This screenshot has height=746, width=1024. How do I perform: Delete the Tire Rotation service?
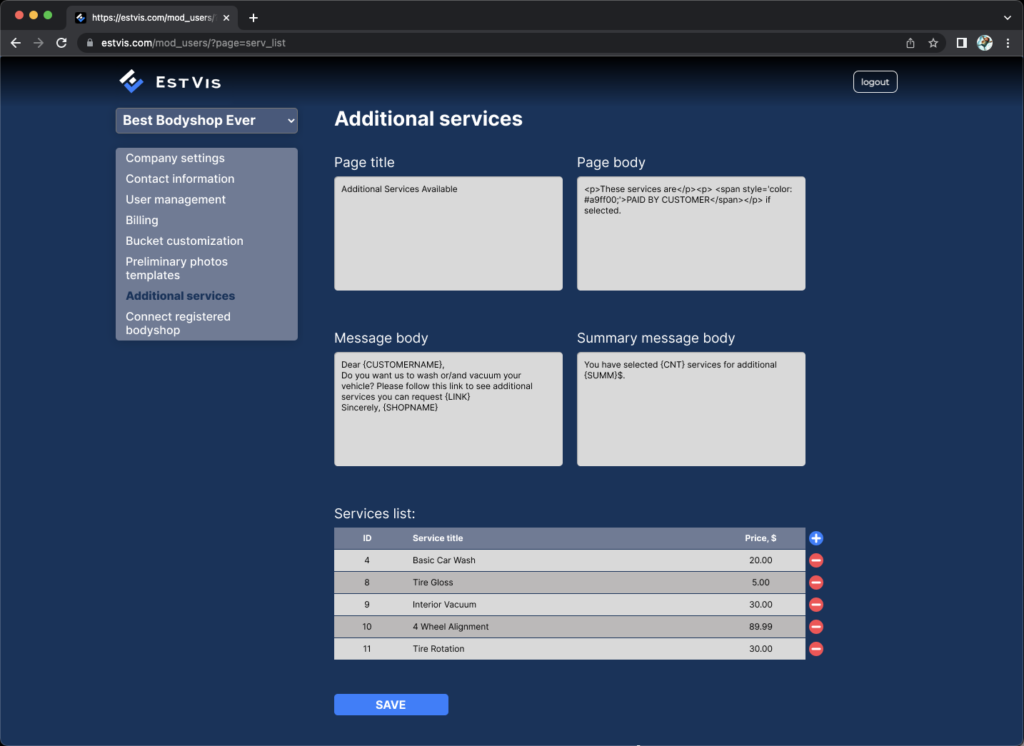point(816,649)
